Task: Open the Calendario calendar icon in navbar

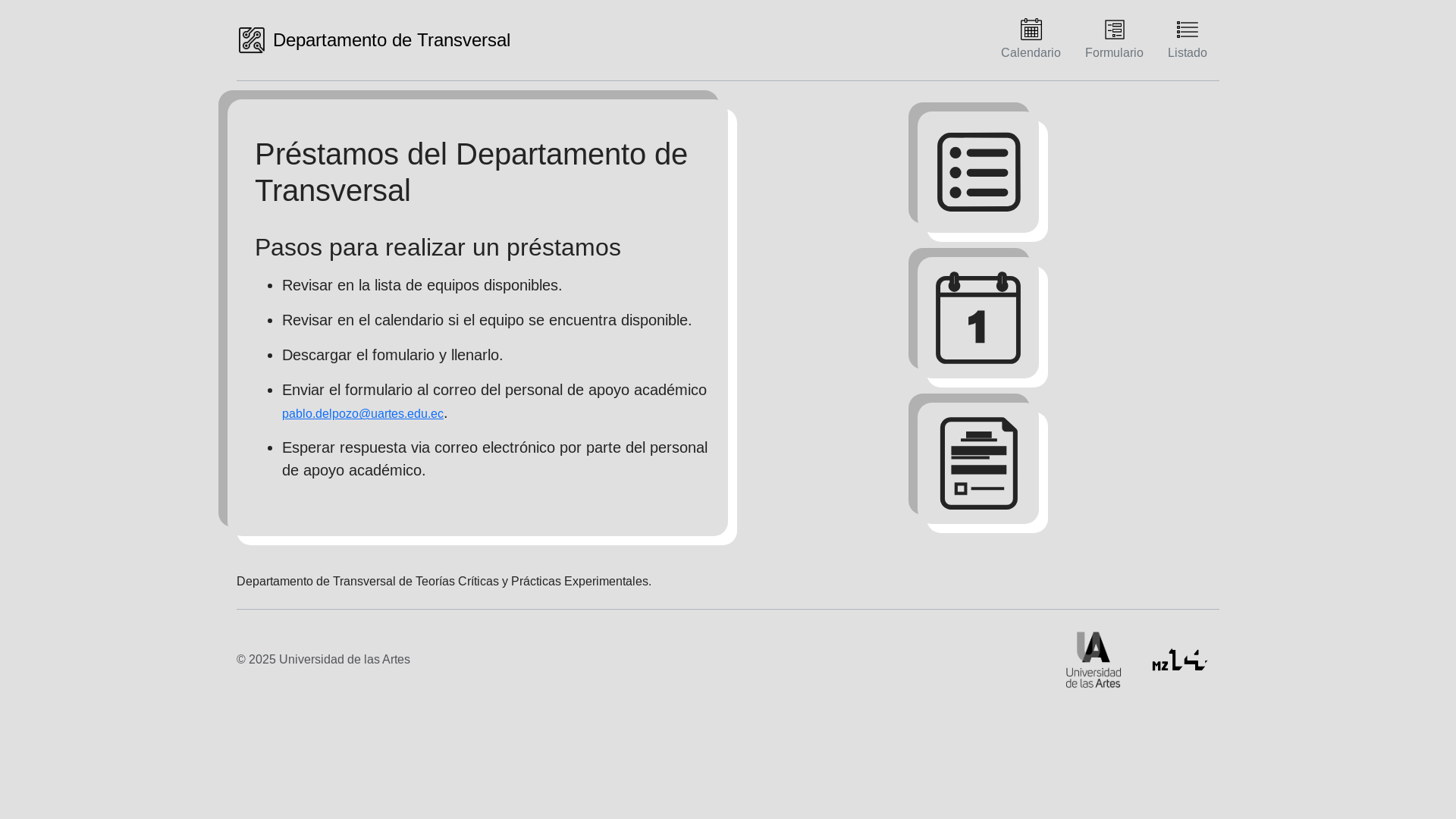Action: [1031, 30]
